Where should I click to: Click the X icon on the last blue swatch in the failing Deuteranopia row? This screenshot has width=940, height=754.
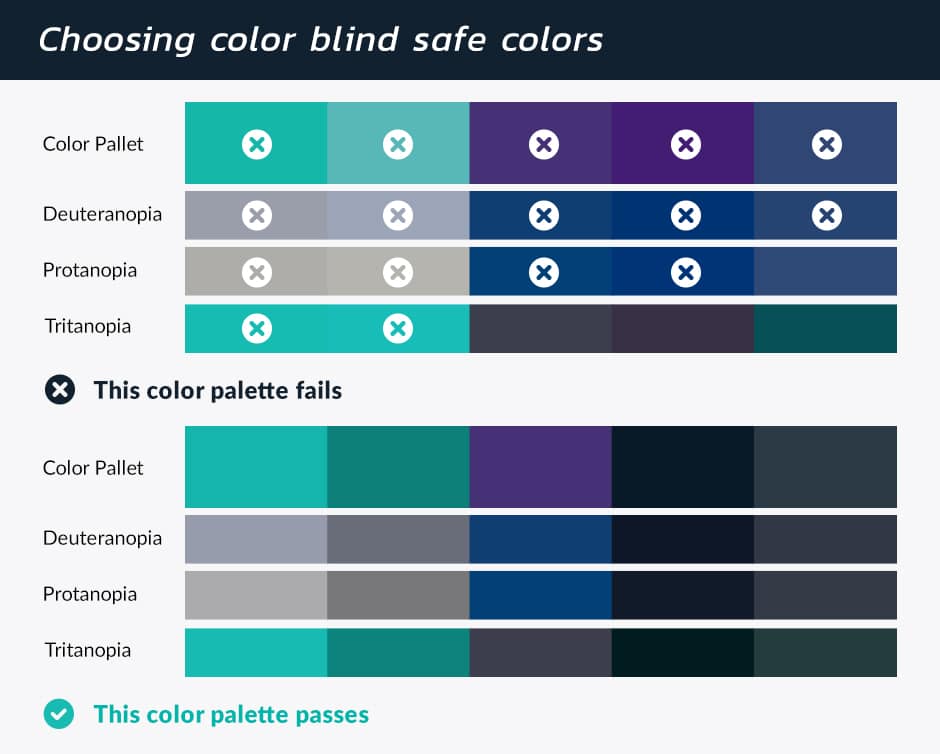pos(827,215)
